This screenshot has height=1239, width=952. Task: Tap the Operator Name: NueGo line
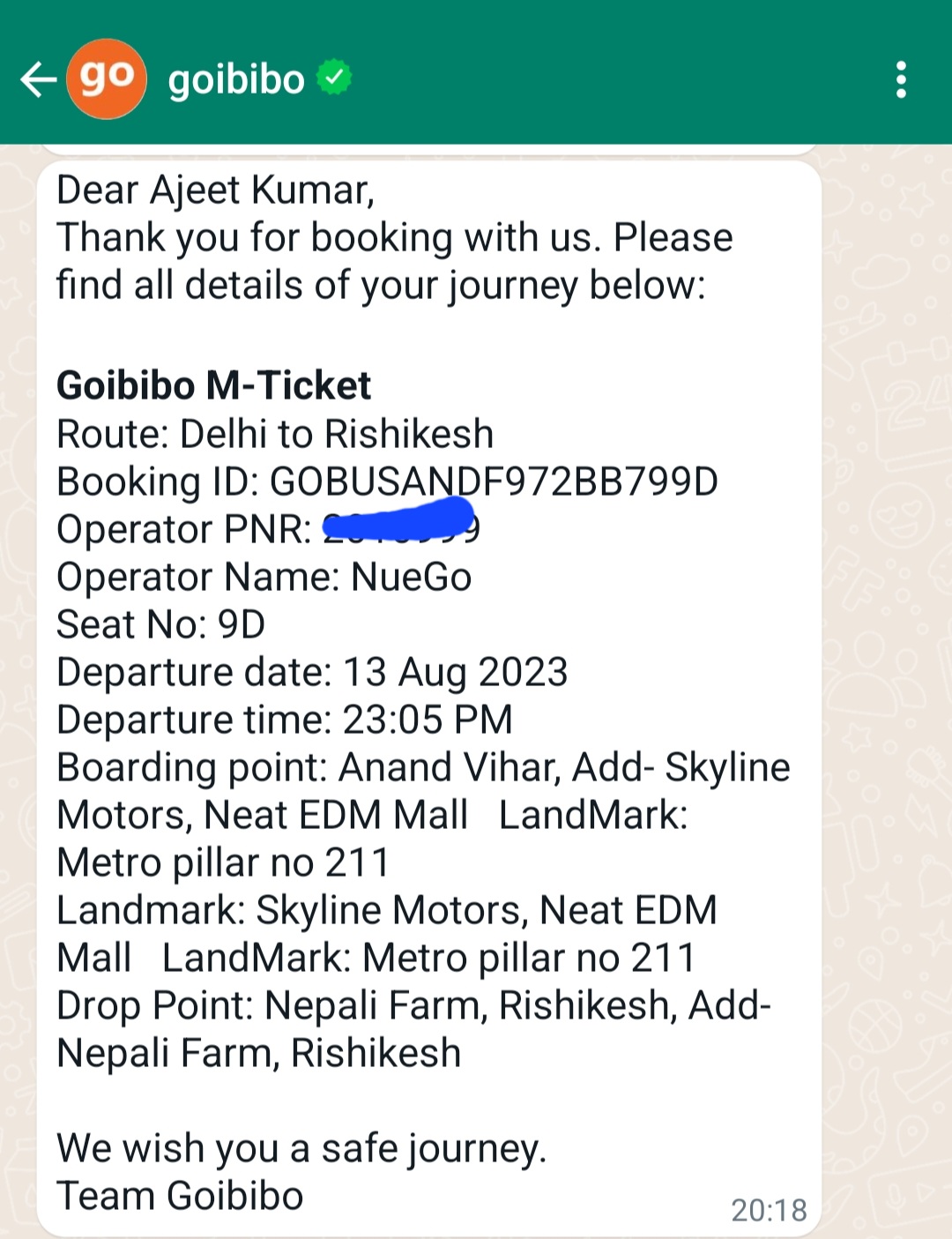[264, 578]
